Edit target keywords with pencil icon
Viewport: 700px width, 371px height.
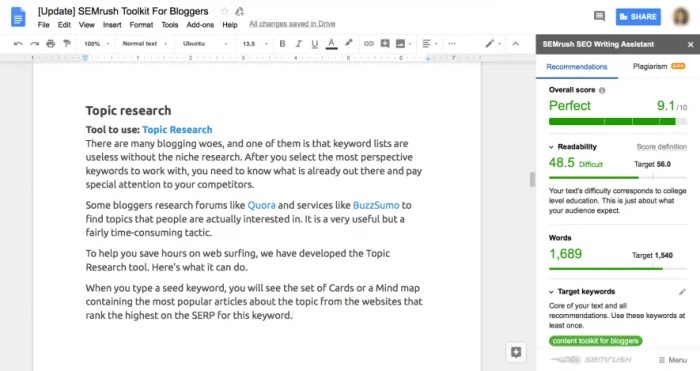click(x=682, y=292)
